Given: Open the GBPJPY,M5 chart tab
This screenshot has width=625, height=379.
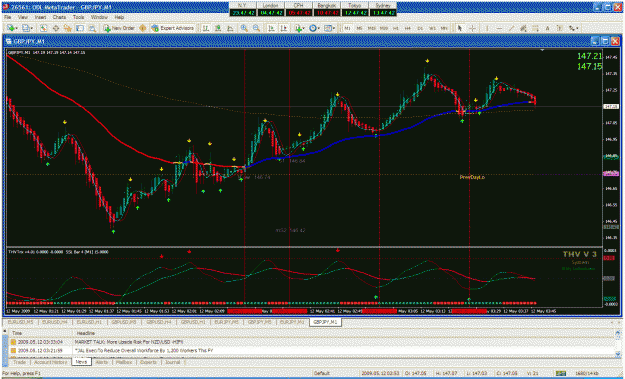Looking at the screenshot, I should coord(259,322).
